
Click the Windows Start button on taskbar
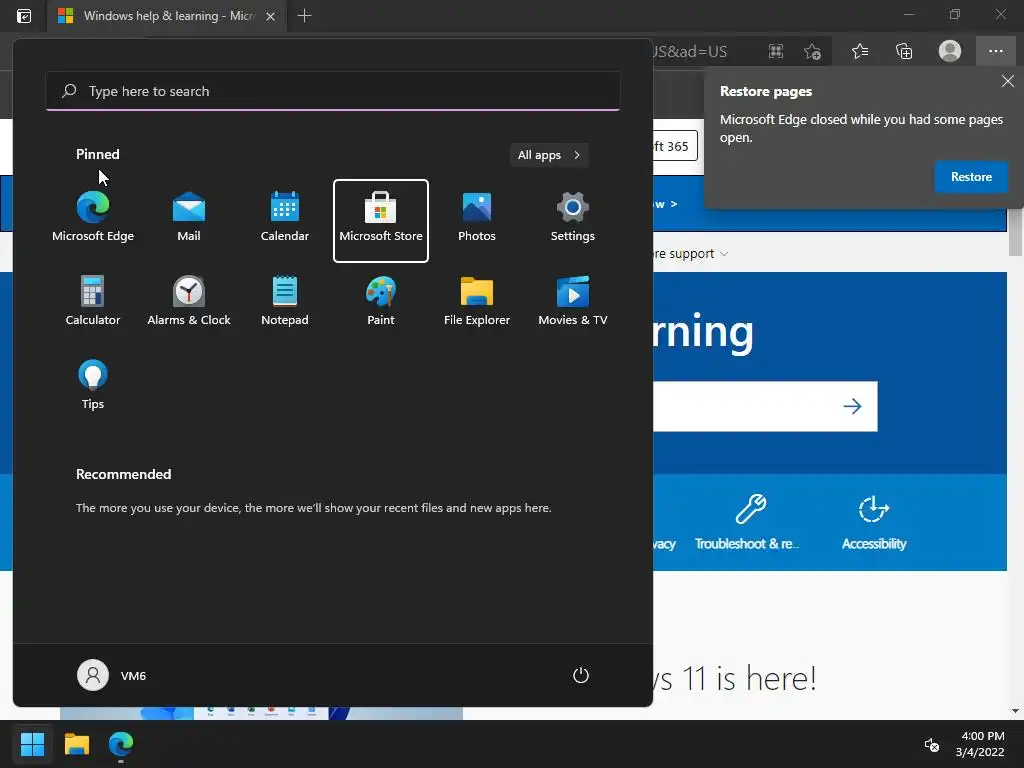click(32, 744)
